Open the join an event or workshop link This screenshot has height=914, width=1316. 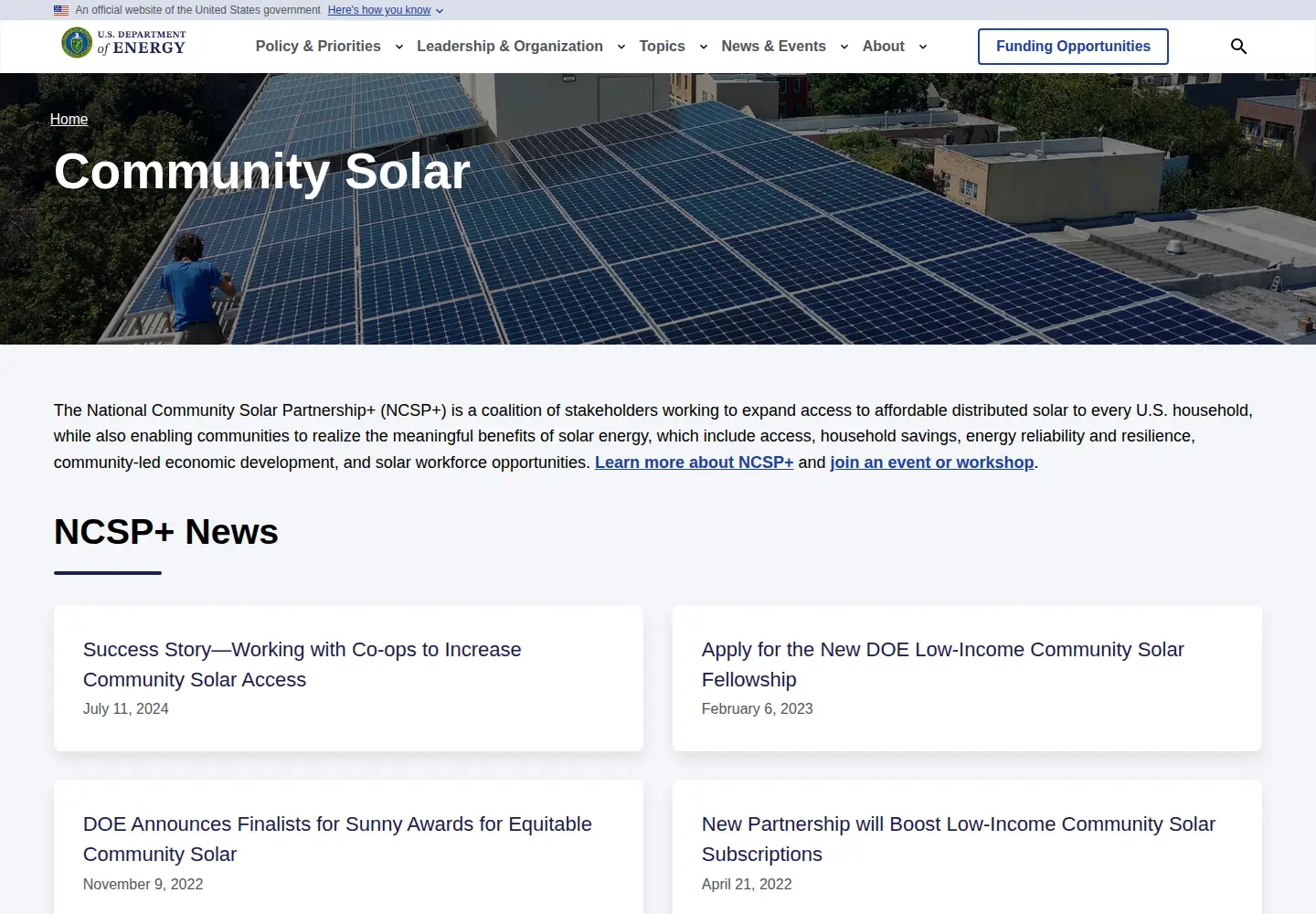tap(932, 462)
